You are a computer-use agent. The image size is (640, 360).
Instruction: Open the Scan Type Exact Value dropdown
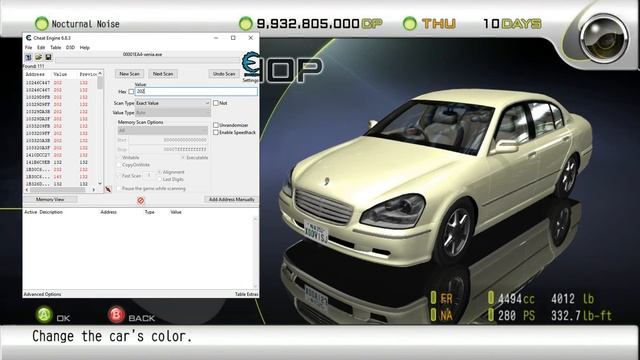[x=173, y=103]
